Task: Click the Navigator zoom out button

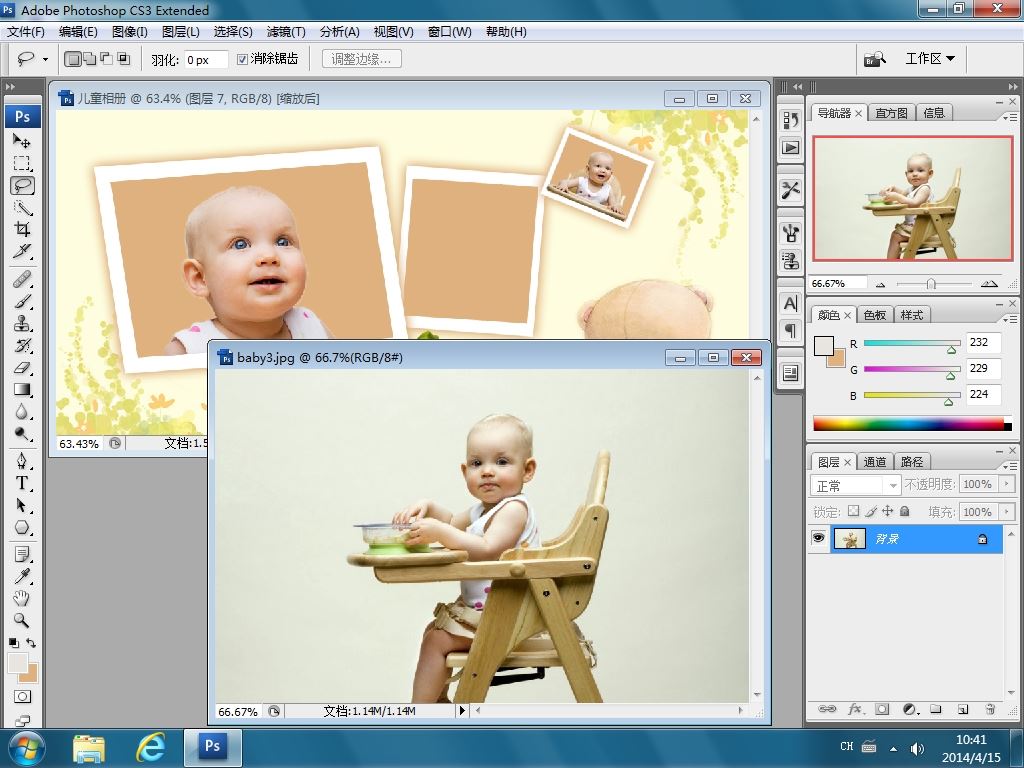Action: pyautogui.click(x=880, y=284)
